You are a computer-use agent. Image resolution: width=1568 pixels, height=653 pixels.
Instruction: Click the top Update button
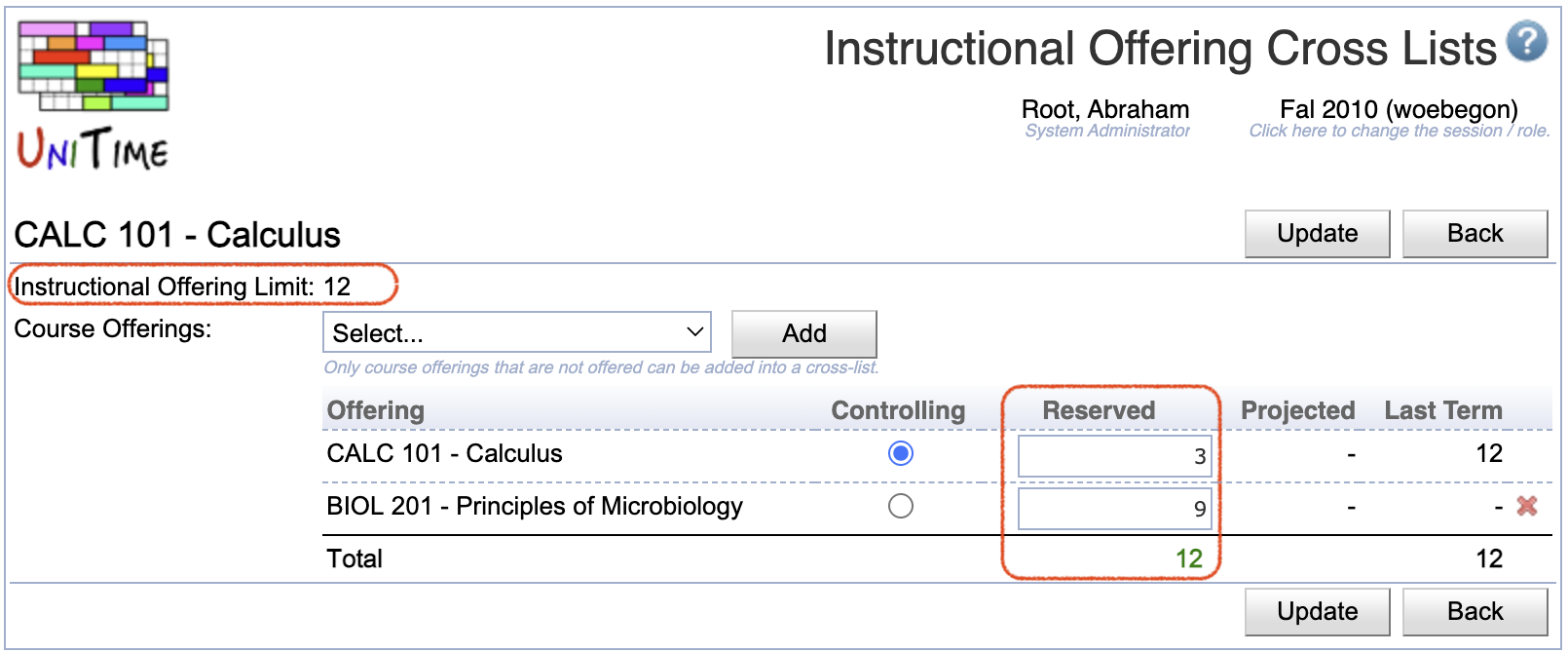pos(1317,233)
